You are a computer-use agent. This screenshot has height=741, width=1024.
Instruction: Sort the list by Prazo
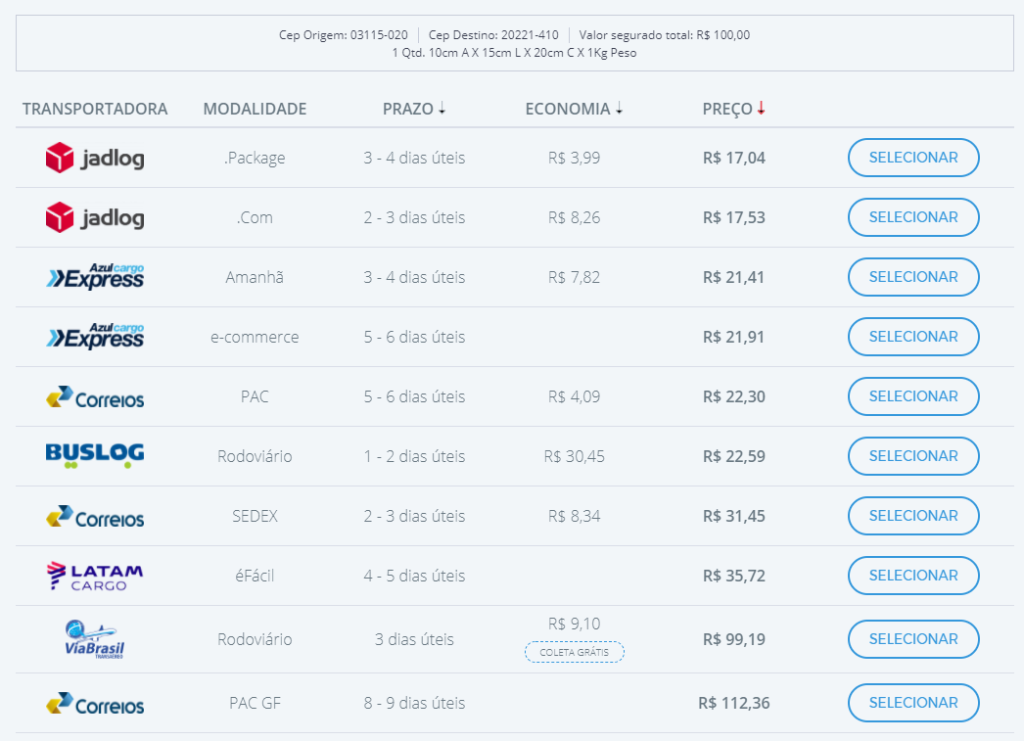414,109
